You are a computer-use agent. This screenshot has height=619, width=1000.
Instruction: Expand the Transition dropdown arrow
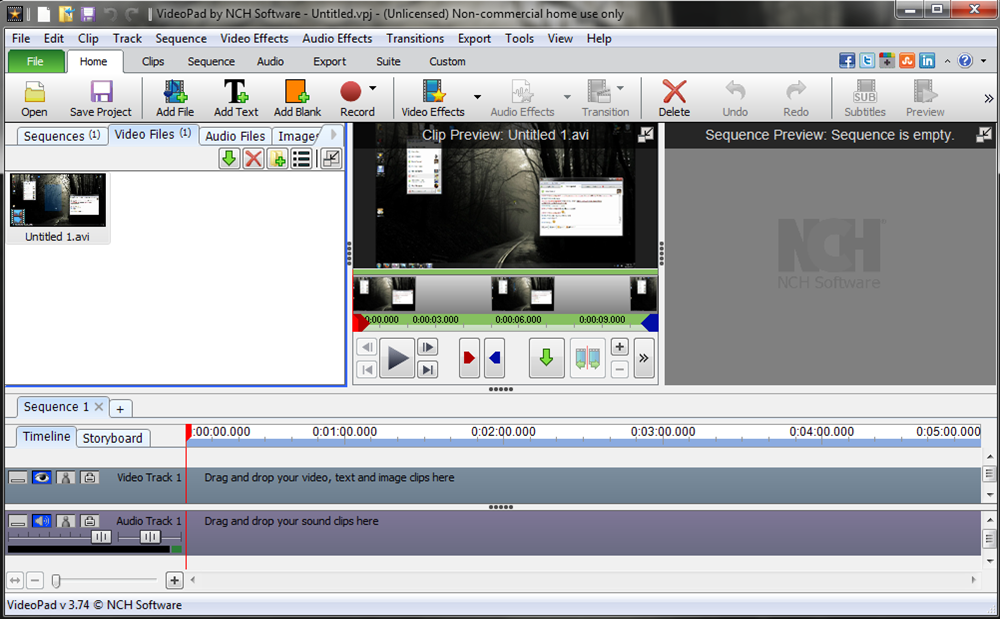pos(620,89)
